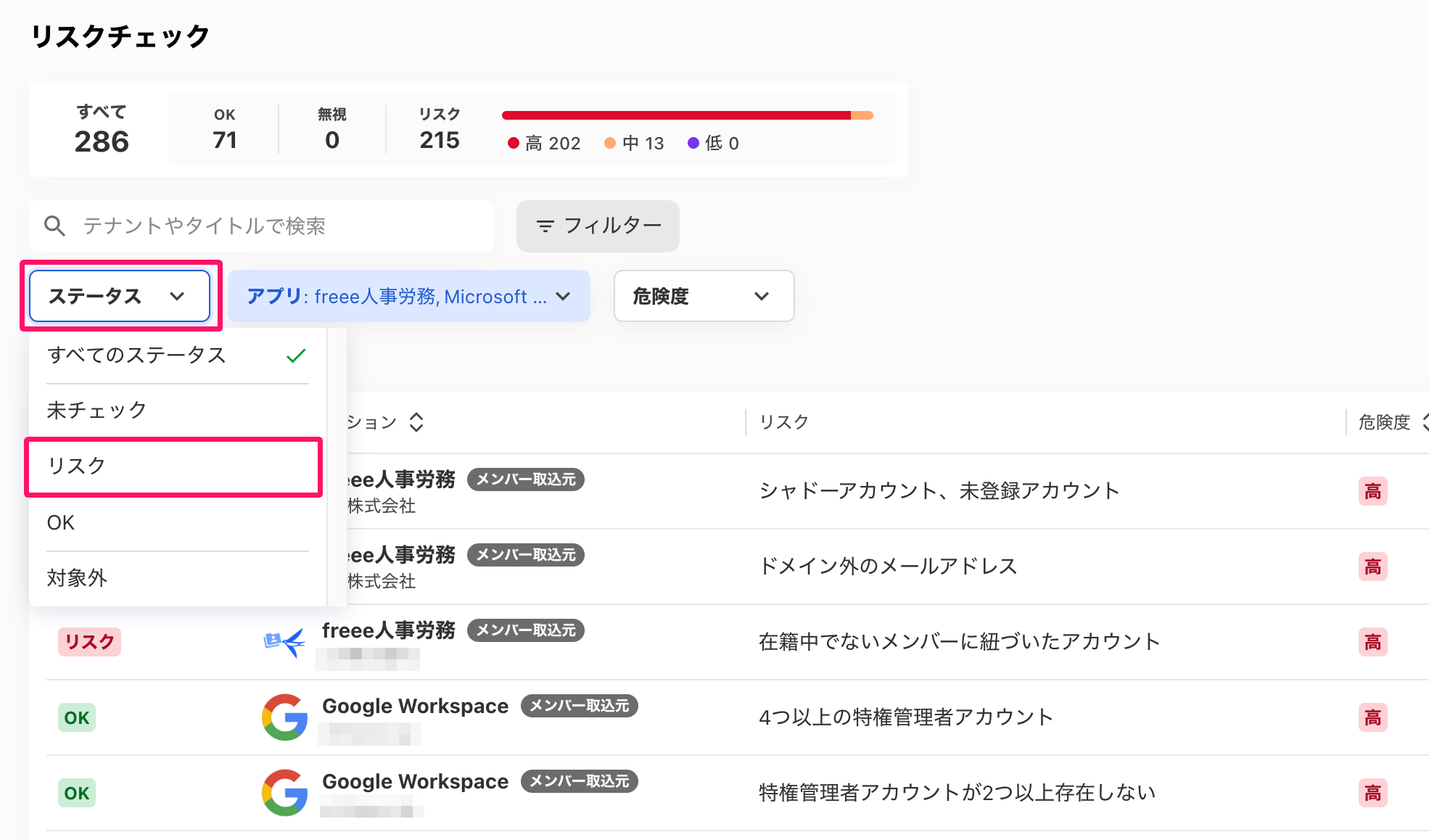
Task: Click the すべて 286 summary tile
Action: (102, 130)
